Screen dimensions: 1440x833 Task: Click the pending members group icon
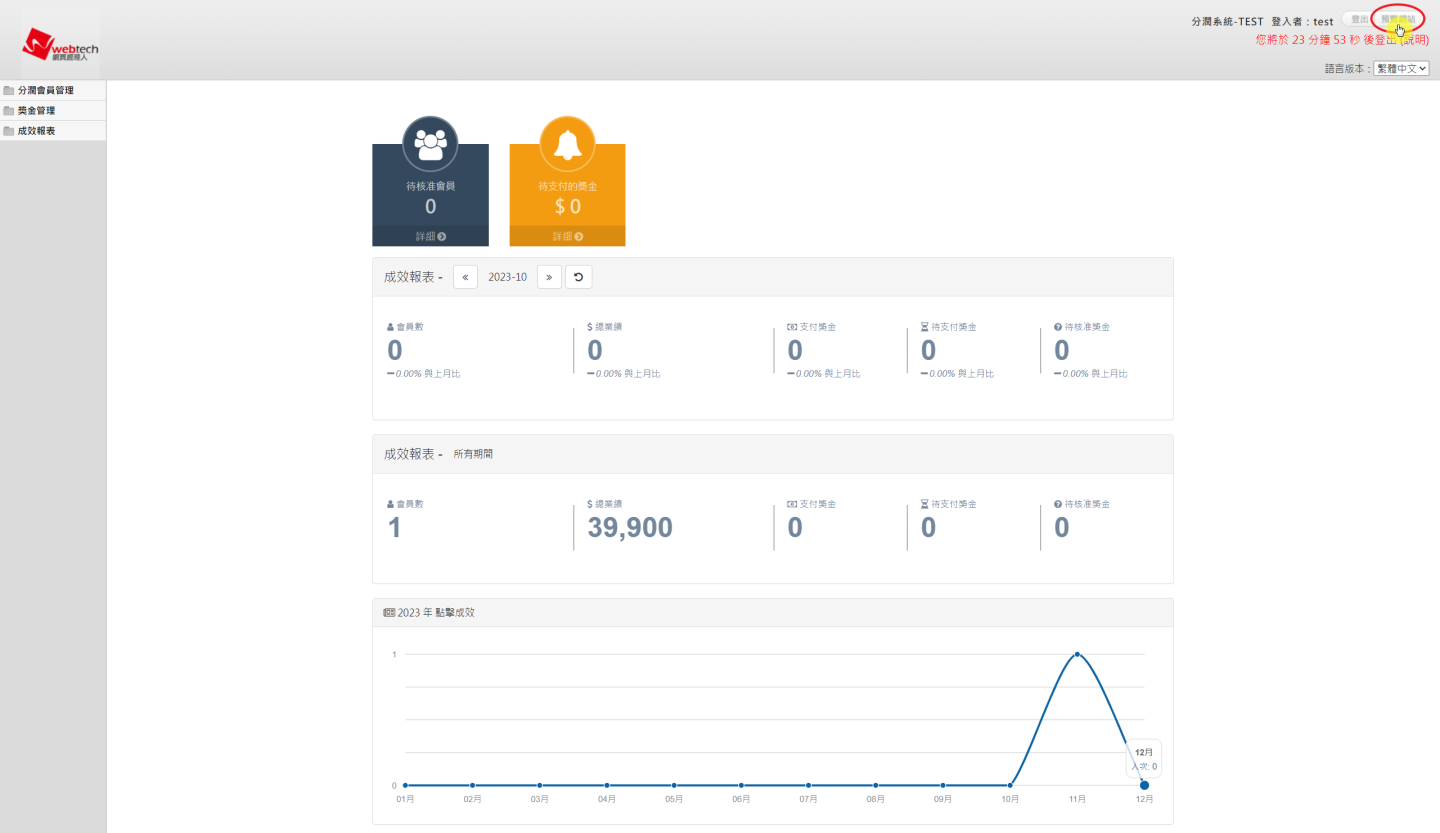point(430,144)
